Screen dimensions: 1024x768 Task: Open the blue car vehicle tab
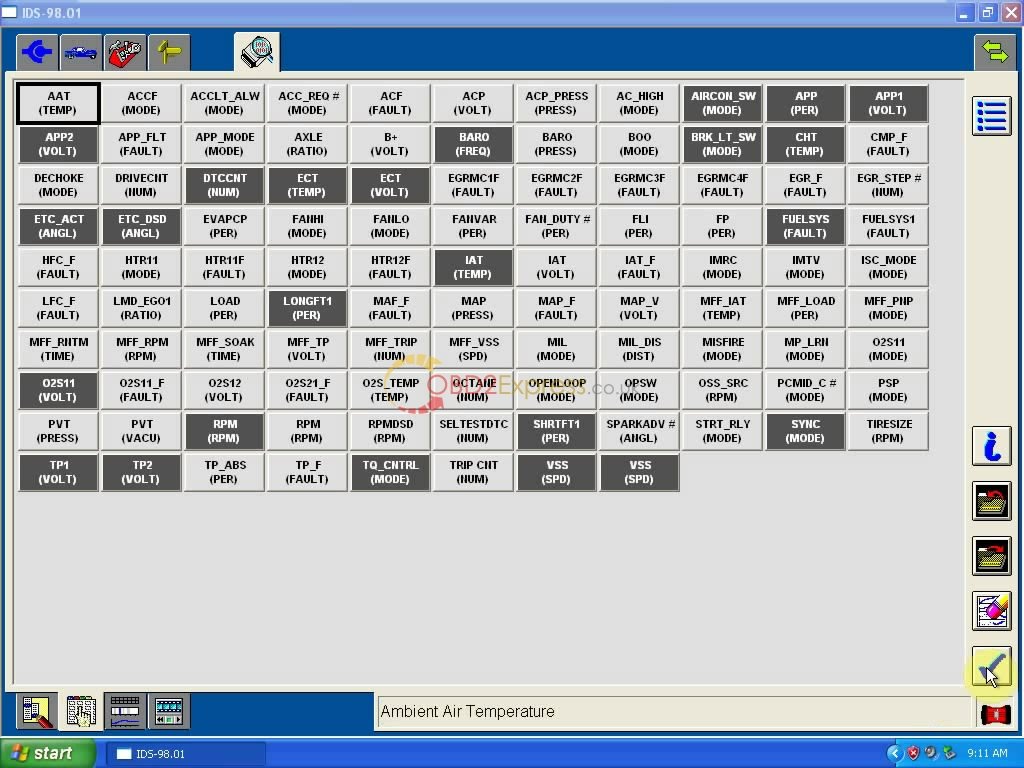pyautogui.click(x=81, y=52)
